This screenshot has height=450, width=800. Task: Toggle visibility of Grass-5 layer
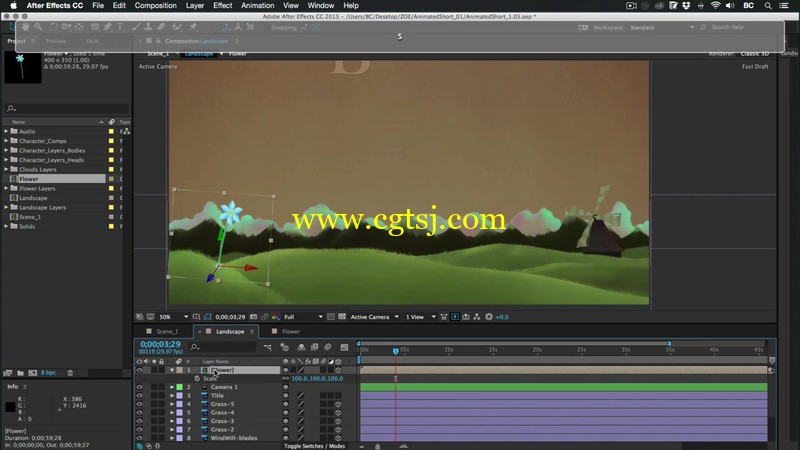[x=139, y=404]
